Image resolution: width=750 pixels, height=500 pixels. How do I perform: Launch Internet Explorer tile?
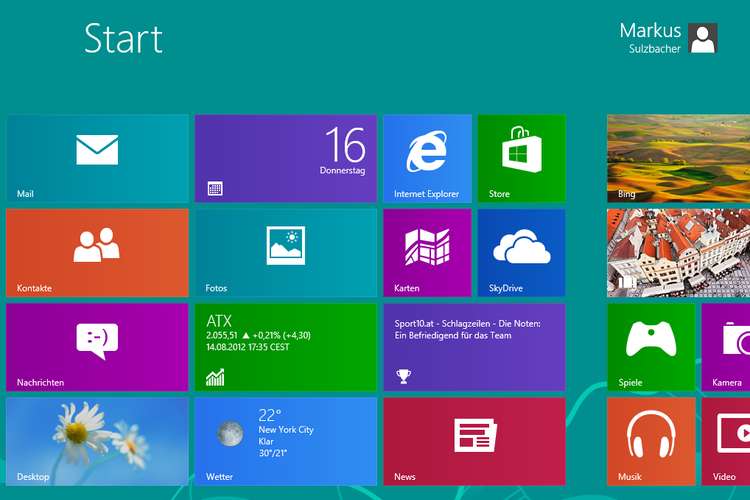pyautogui.click(x=427, y=158)
